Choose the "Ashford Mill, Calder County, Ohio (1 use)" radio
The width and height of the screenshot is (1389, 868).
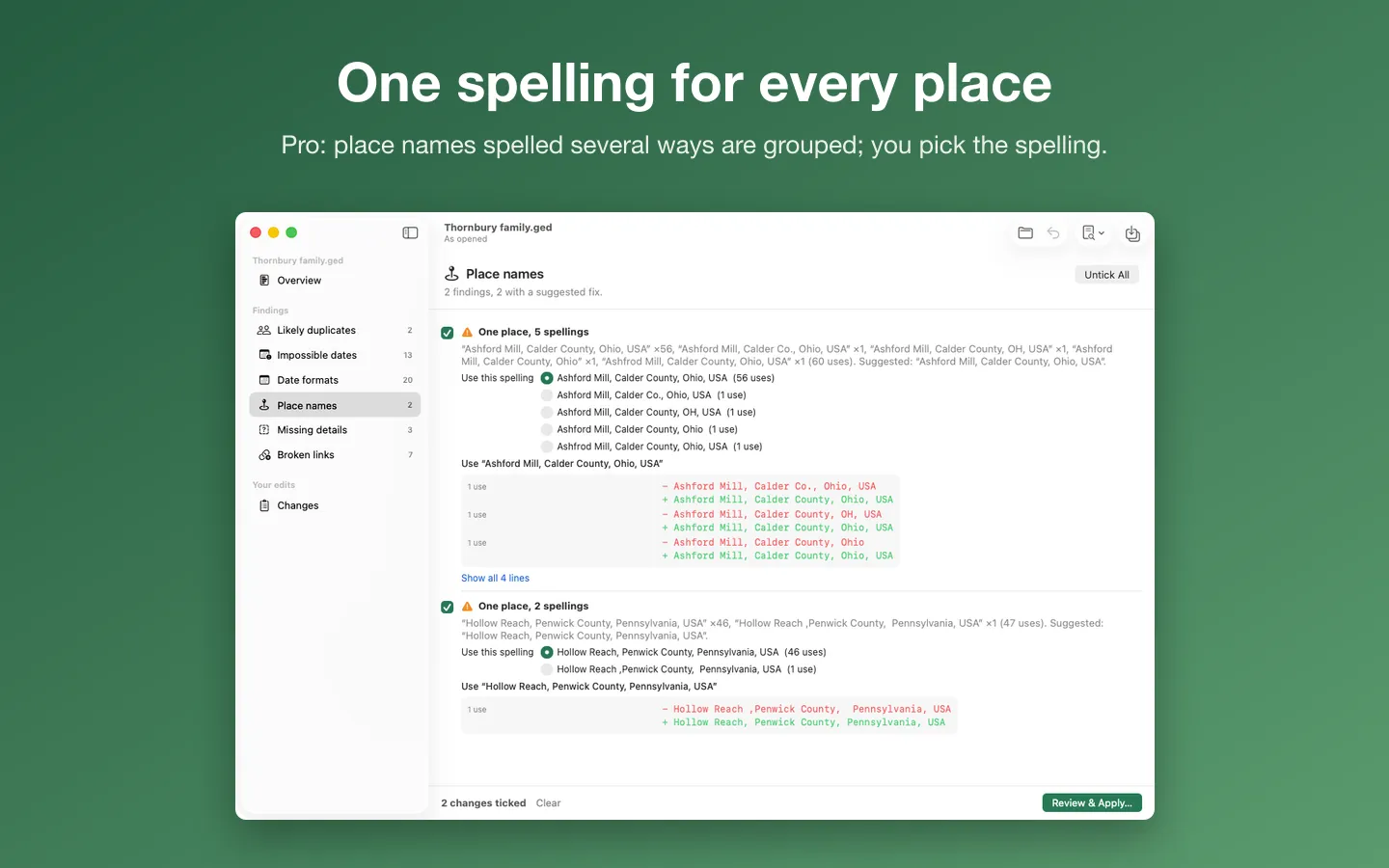[547, 430]
